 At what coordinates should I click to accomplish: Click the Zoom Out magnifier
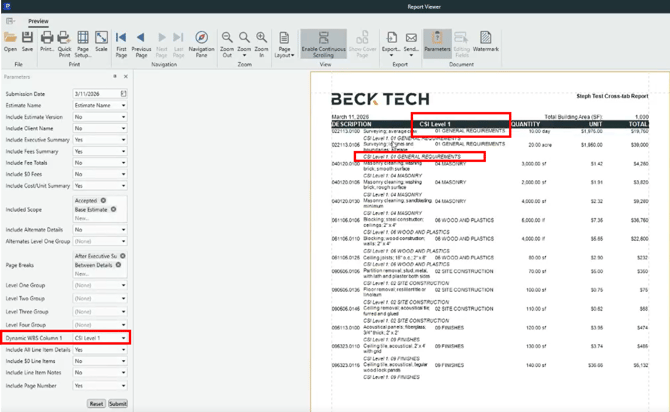(227, 38)
